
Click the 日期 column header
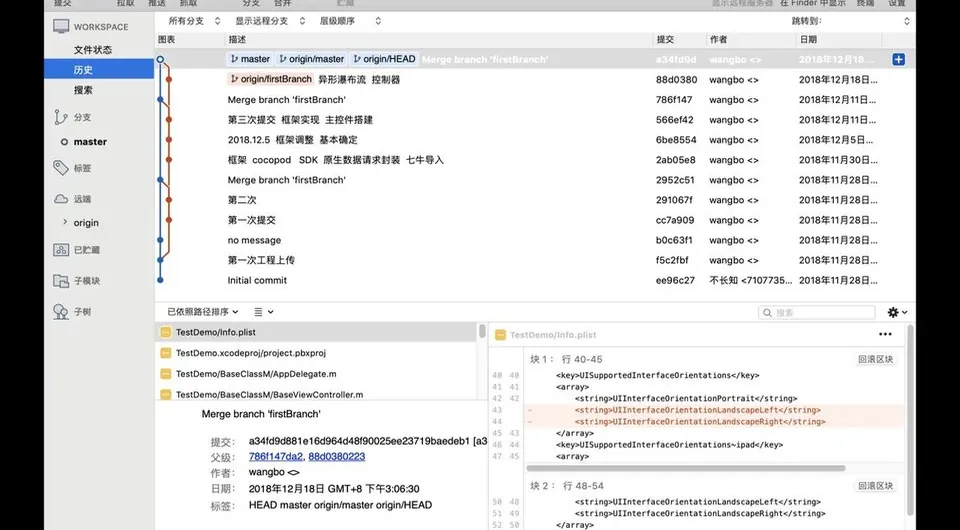tap(838, 39)
